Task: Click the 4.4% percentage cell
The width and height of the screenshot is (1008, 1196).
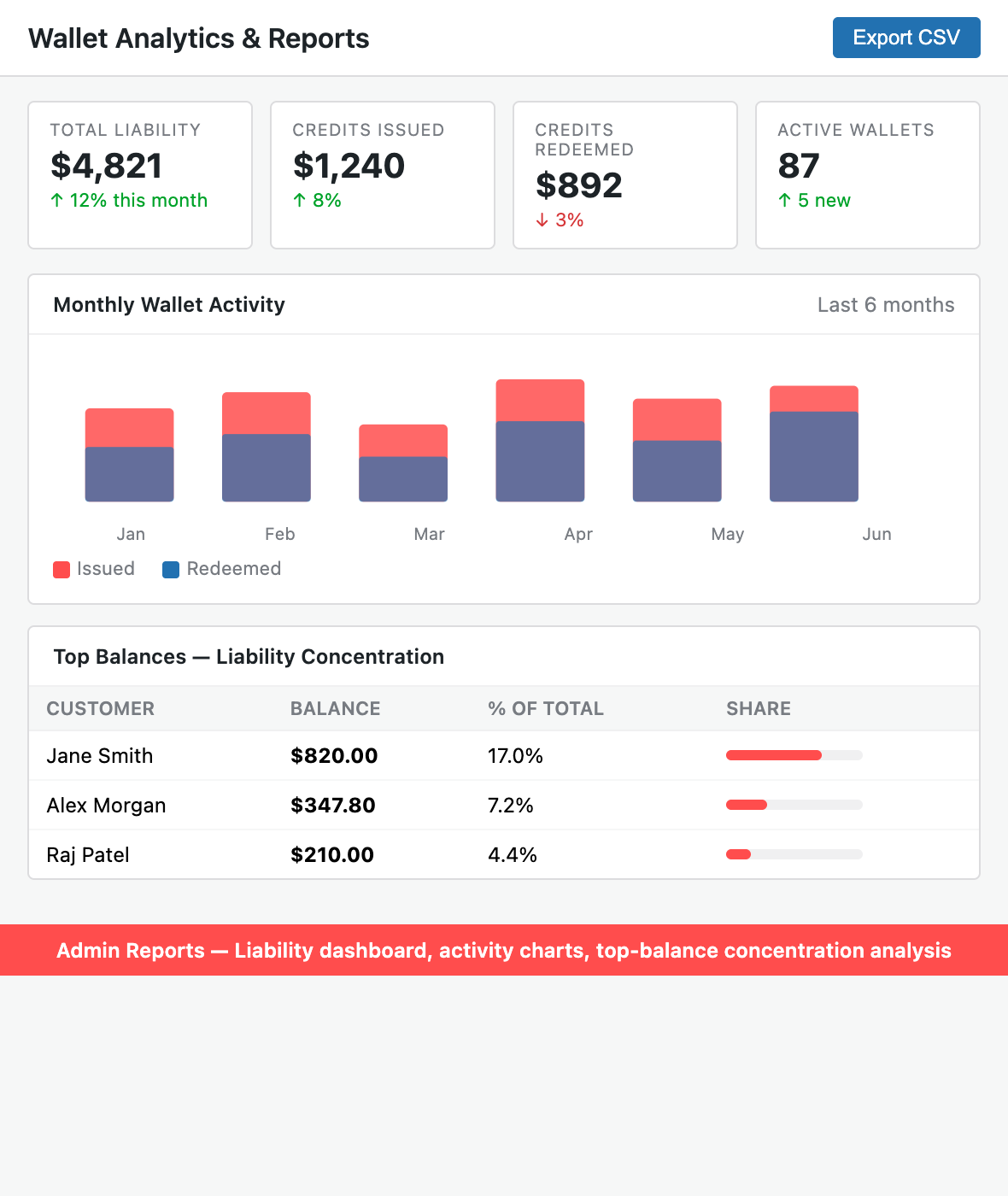Action: pos(513,855)
